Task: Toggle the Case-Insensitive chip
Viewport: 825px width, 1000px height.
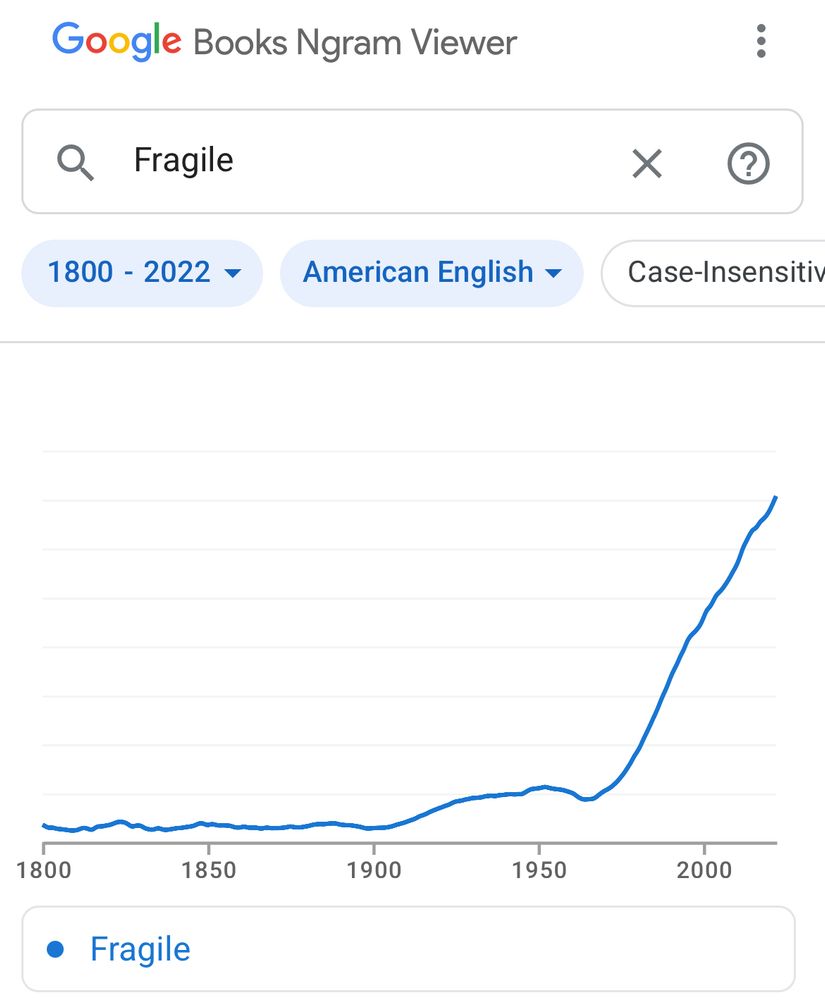Action: [713, 273]
